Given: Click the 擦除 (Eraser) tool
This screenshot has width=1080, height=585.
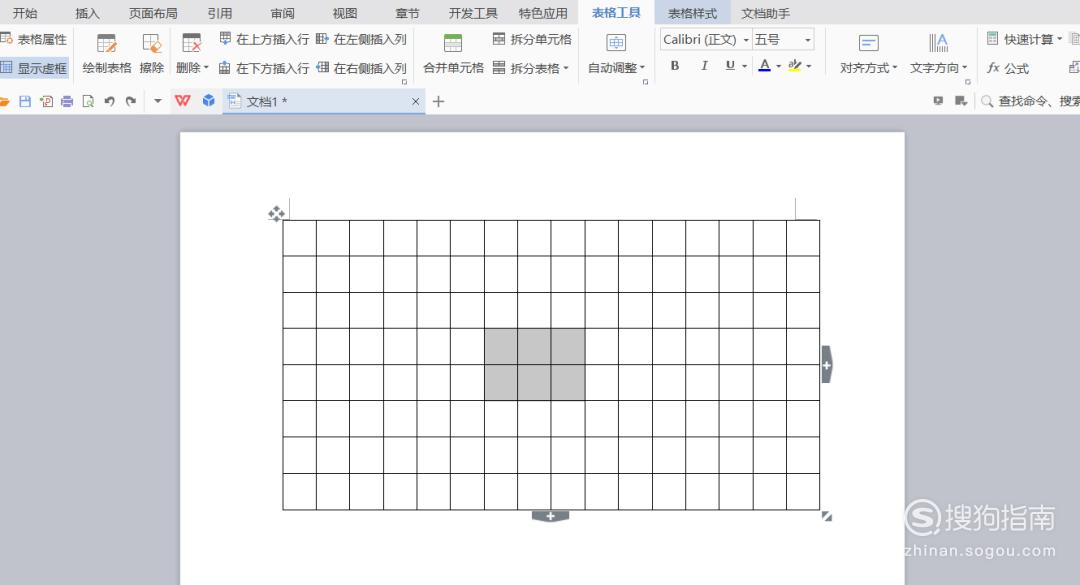Looking at the screenshot, I should (x=151, y=53).
